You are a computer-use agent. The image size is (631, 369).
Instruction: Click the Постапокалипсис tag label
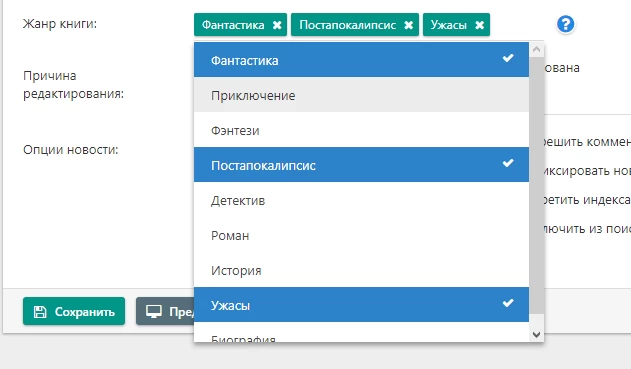pyautogui.click(x=348, y=25)
